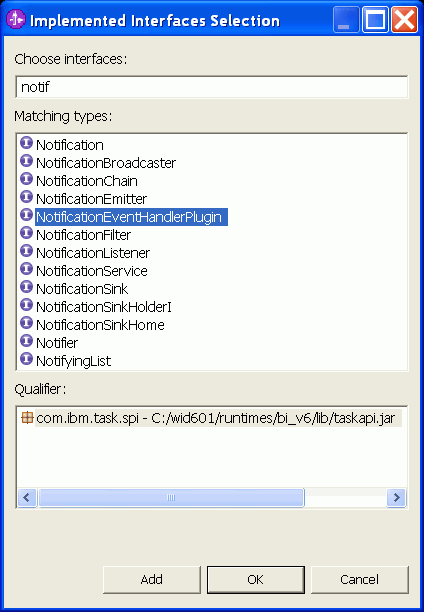Click the package icon beside com.ibm.task.spi
424x612 pixels.
pos(27,418)
